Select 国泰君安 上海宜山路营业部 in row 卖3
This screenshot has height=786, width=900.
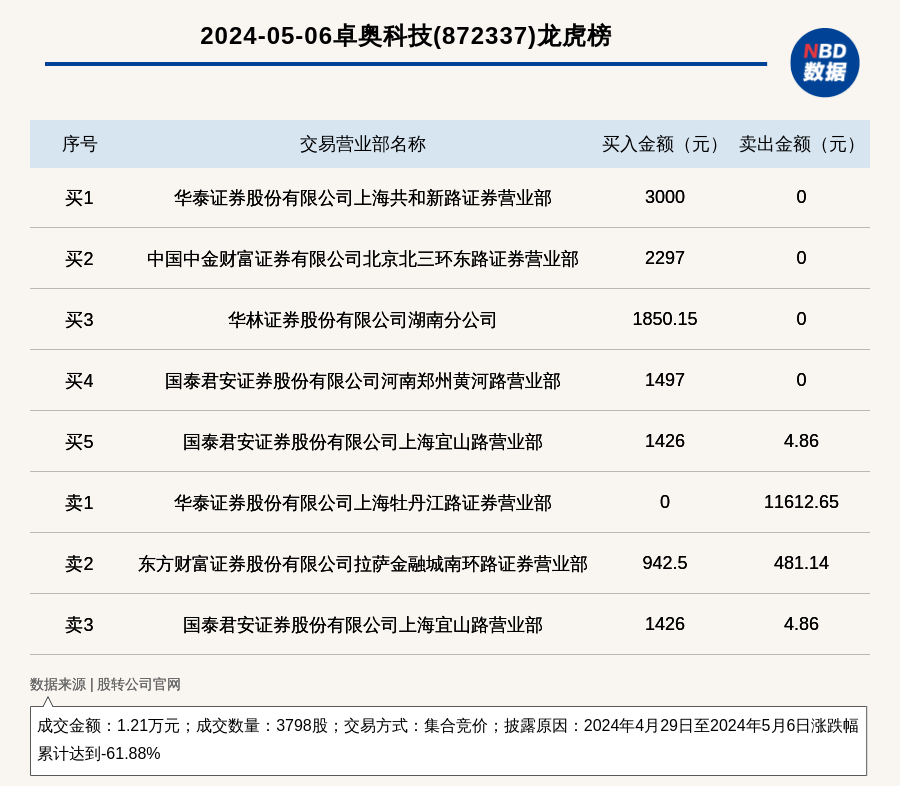click(x=363, y=624)
